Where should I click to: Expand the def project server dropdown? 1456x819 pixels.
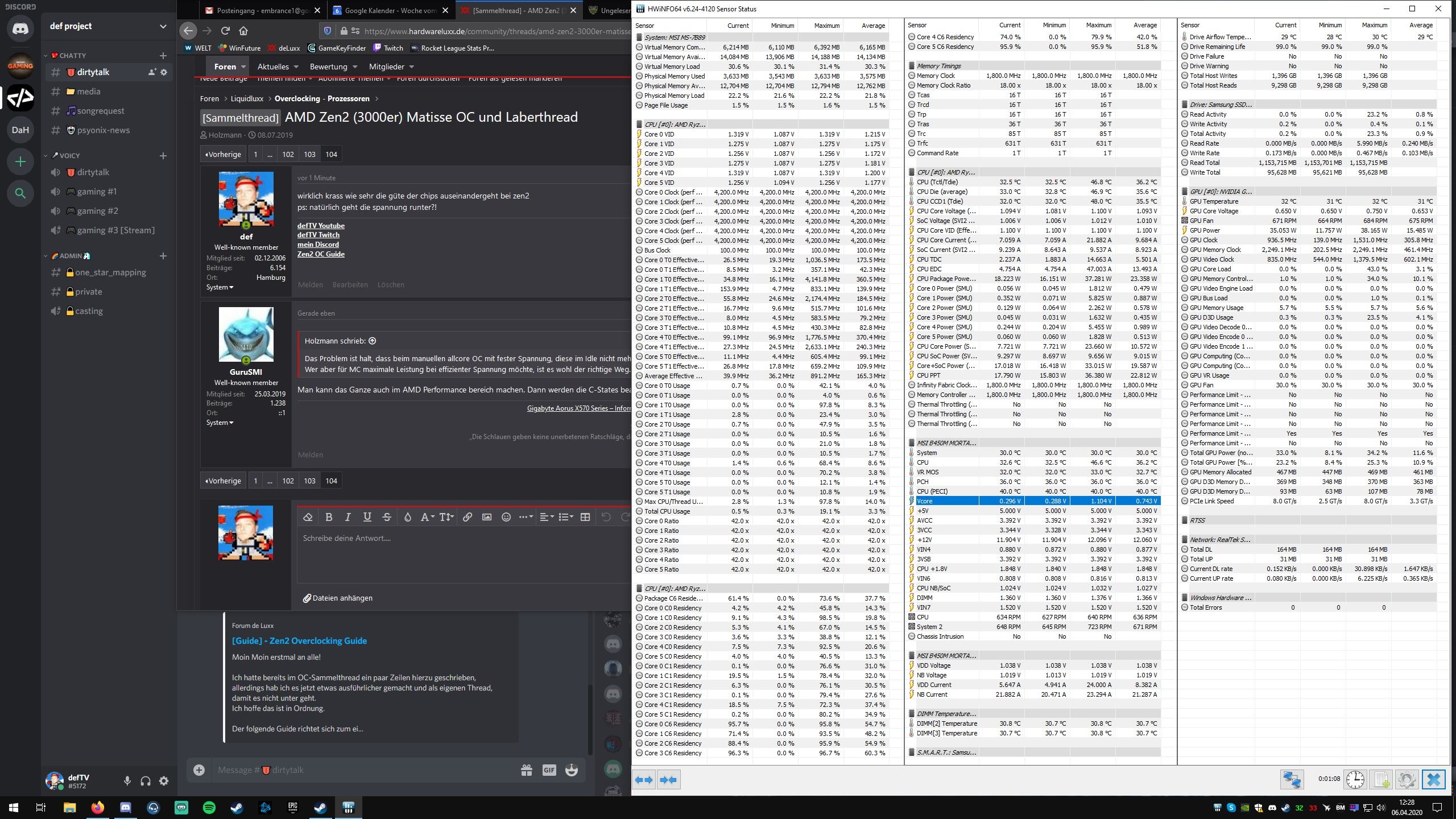(163, 26)
